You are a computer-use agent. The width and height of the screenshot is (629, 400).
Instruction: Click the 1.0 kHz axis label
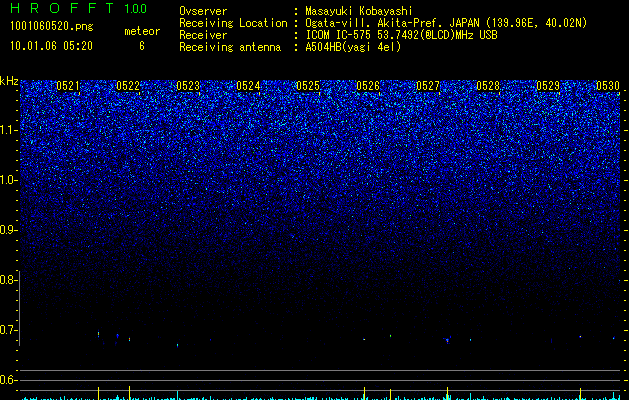(x=8, y=180)
